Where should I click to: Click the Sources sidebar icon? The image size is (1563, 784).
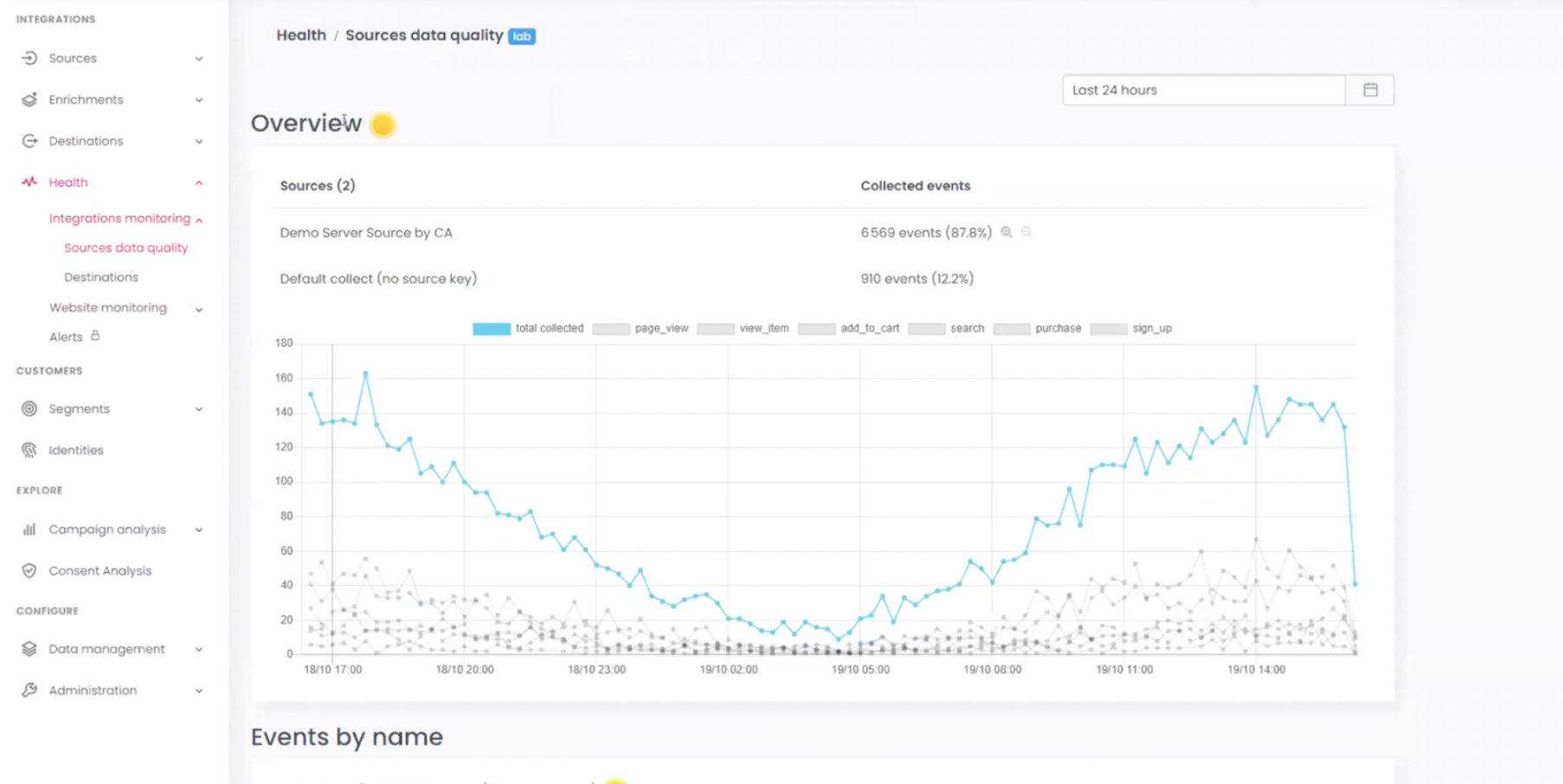coord(29,58)
